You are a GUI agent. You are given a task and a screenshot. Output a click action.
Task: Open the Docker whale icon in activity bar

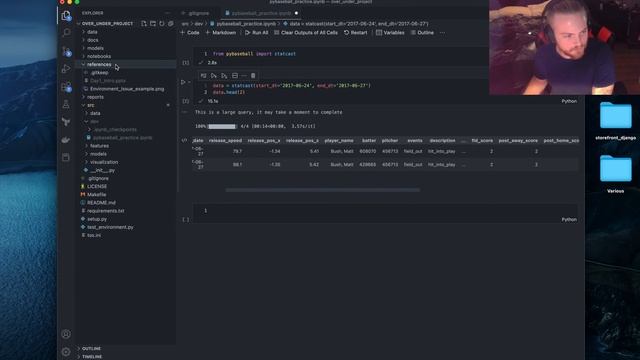[66, 140]
